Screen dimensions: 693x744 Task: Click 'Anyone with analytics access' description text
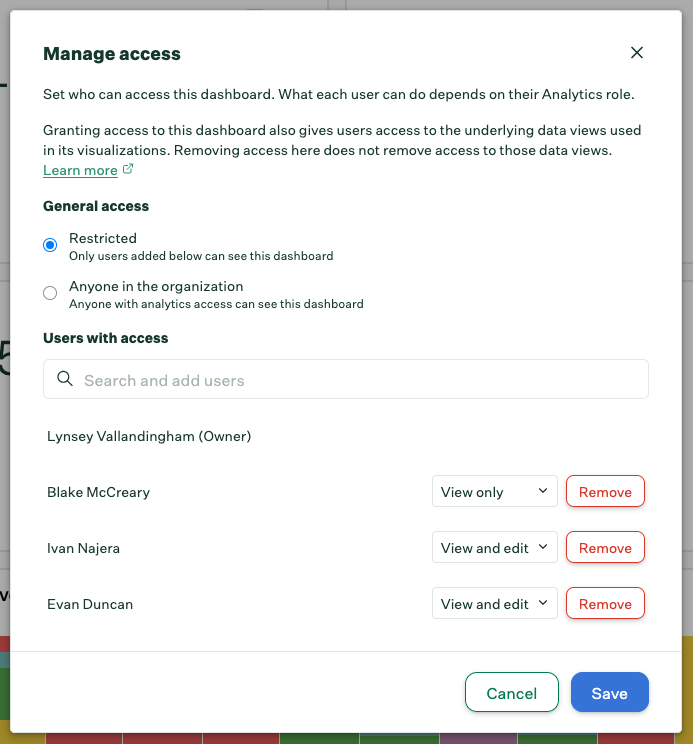click(x=216, y=304)
